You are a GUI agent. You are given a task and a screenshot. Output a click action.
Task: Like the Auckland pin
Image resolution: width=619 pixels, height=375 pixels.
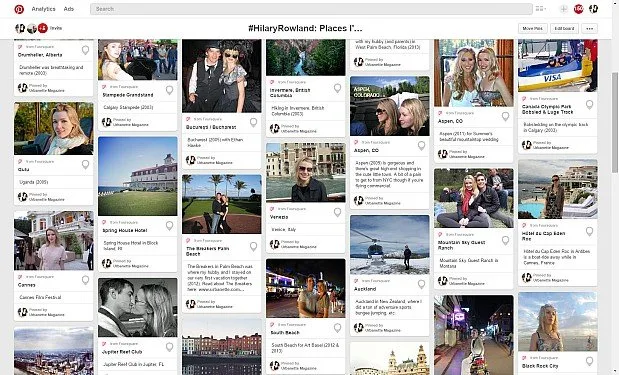422,284
